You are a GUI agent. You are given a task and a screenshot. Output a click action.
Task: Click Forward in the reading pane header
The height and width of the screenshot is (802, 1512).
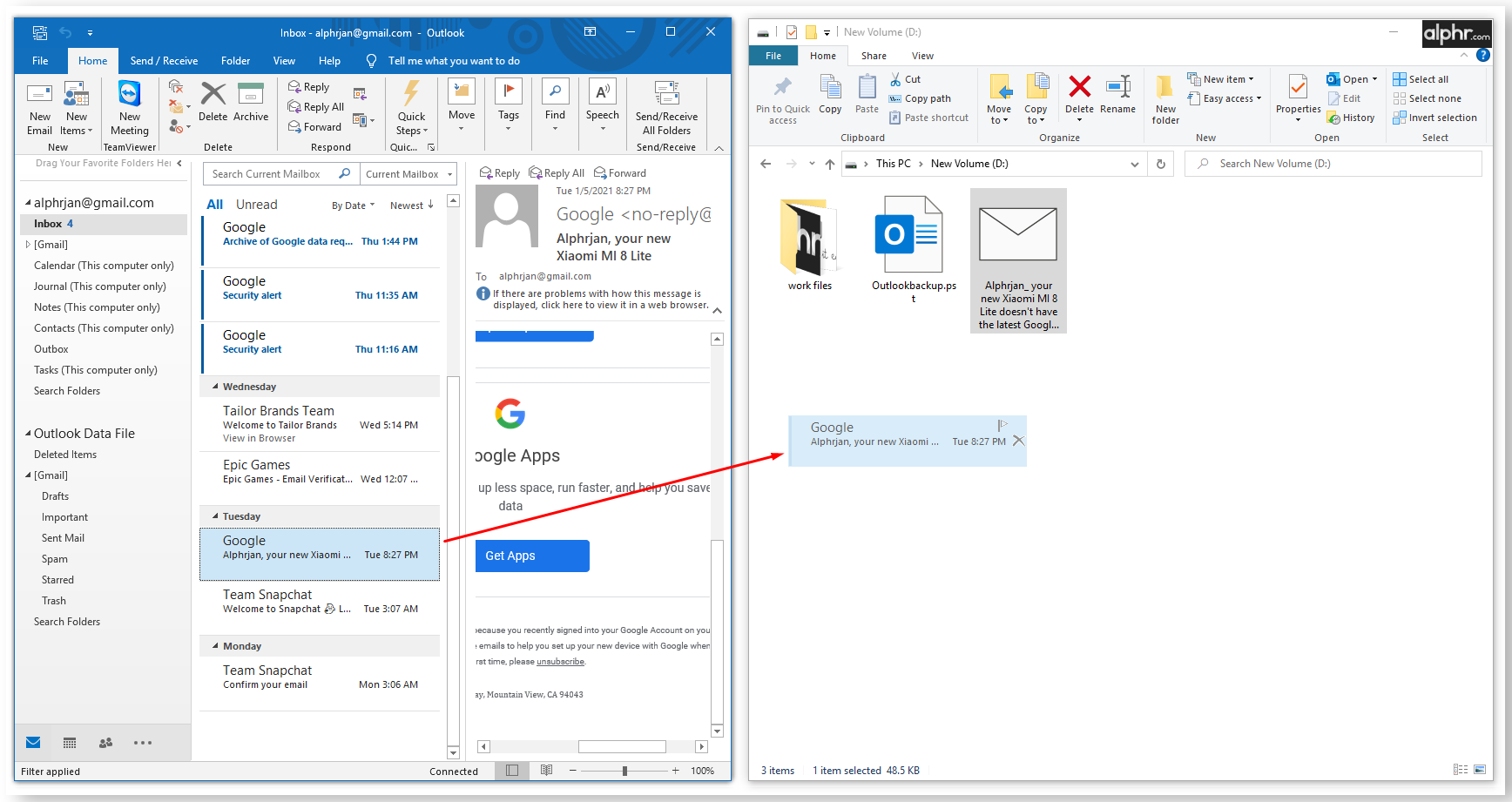pos(620,173)
